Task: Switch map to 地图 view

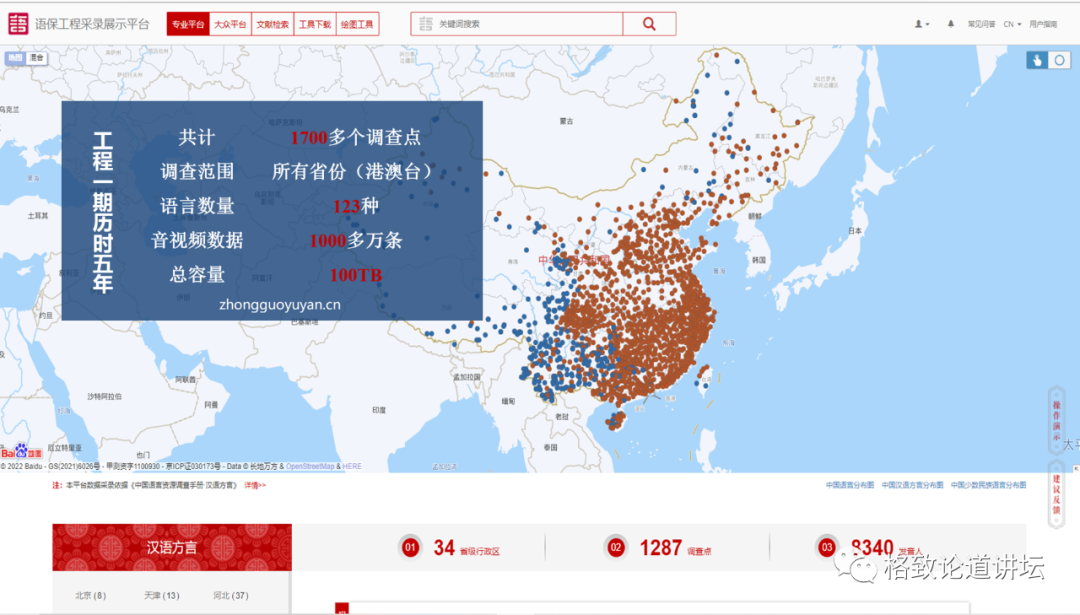Action: [x=15, y=58]
